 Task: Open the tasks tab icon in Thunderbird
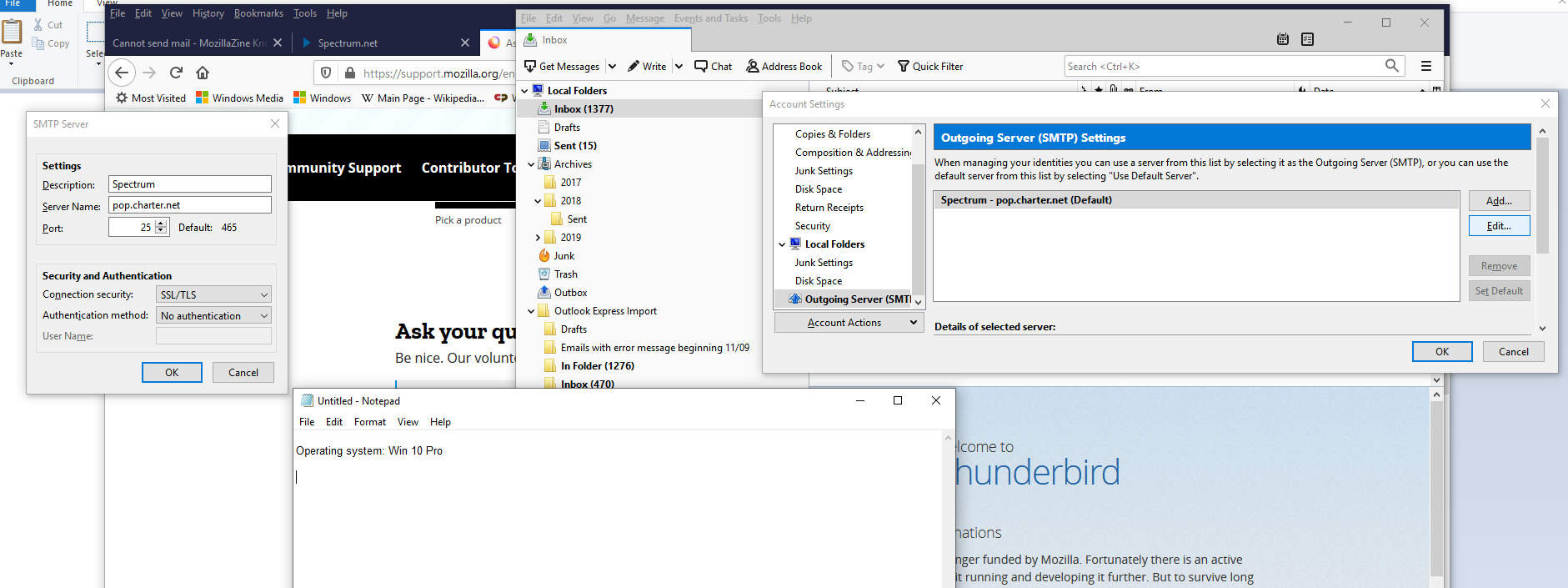[1307, 39]
